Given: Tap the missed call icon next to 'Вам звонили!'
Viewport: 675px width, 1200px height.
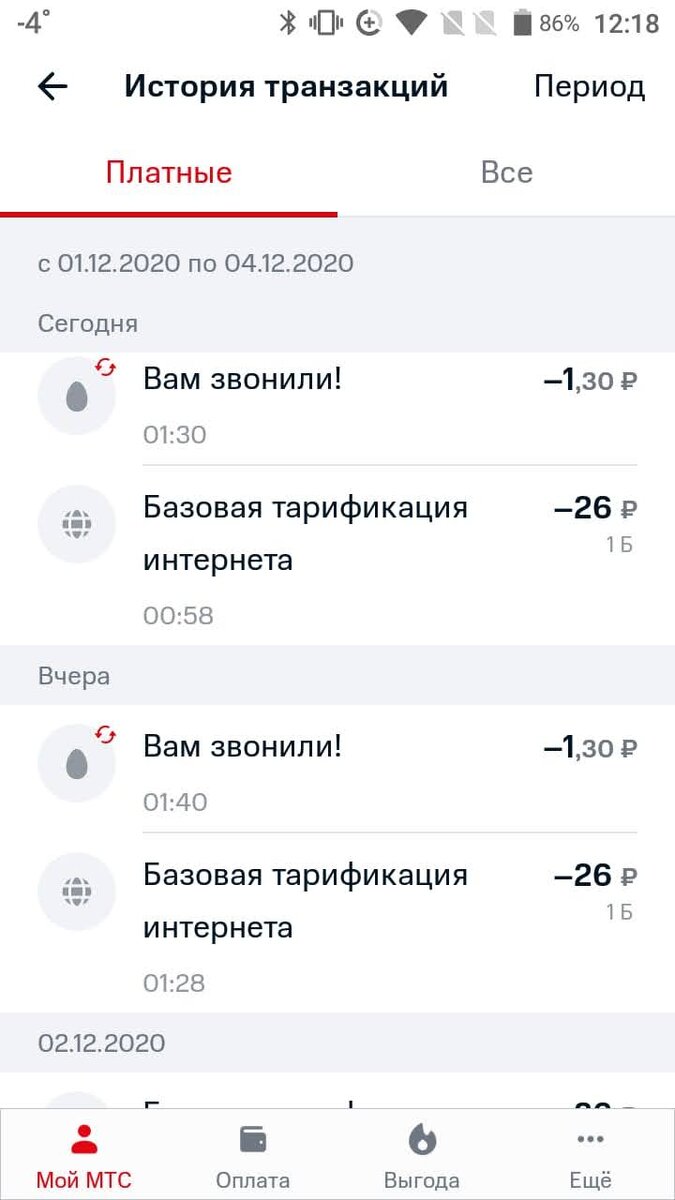Looking at the screenshot, I should tap(76, 394).
